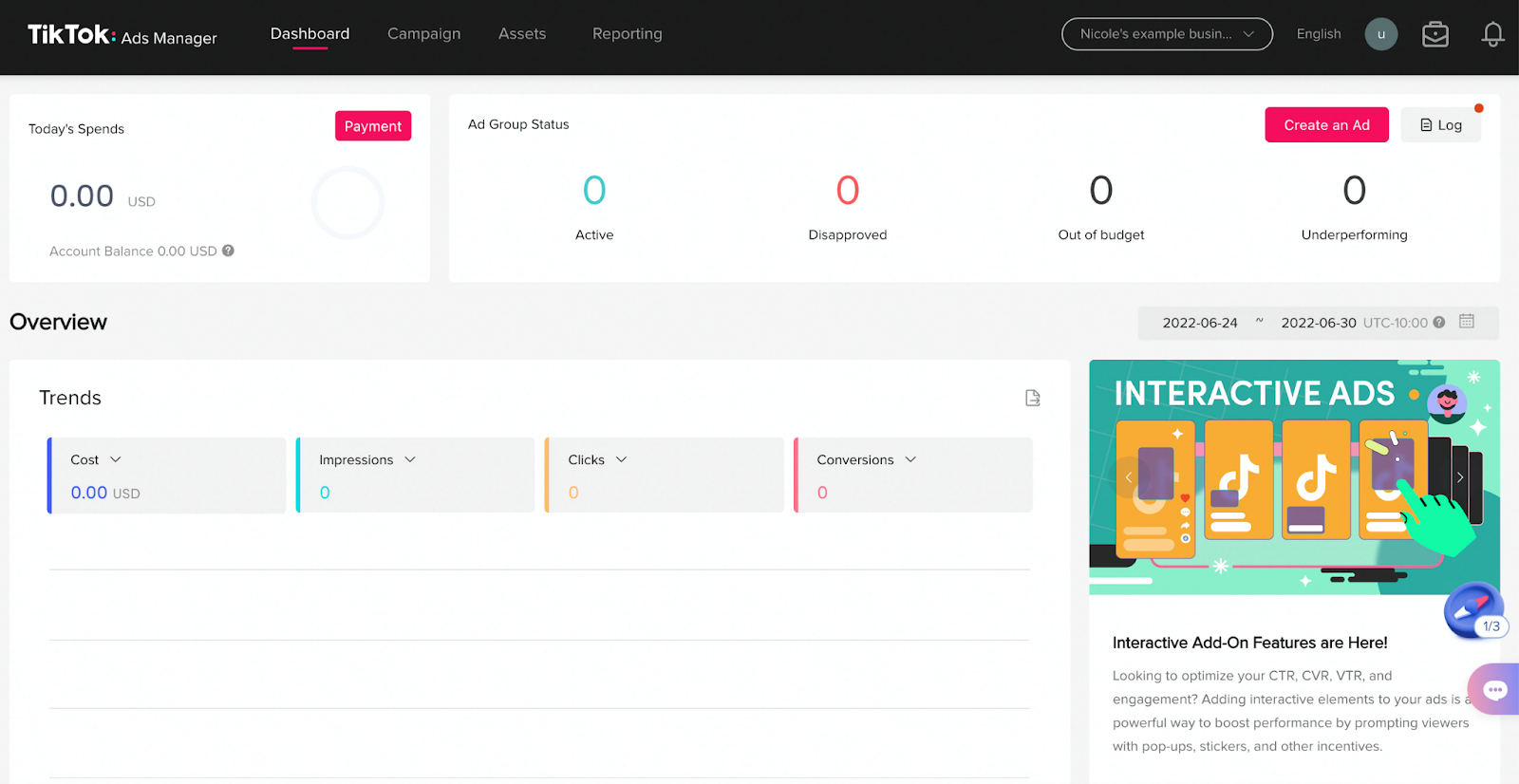The image size is (1519, 784).
Task: Open the notifications bell icon
Action: (x=1492, y=34)
